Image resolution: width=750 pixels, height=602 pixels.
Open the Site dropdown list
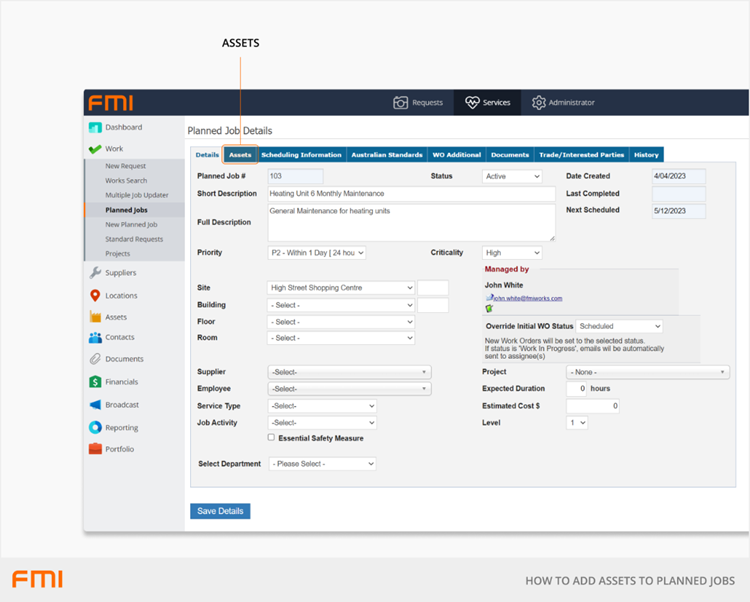pos(341,288)
